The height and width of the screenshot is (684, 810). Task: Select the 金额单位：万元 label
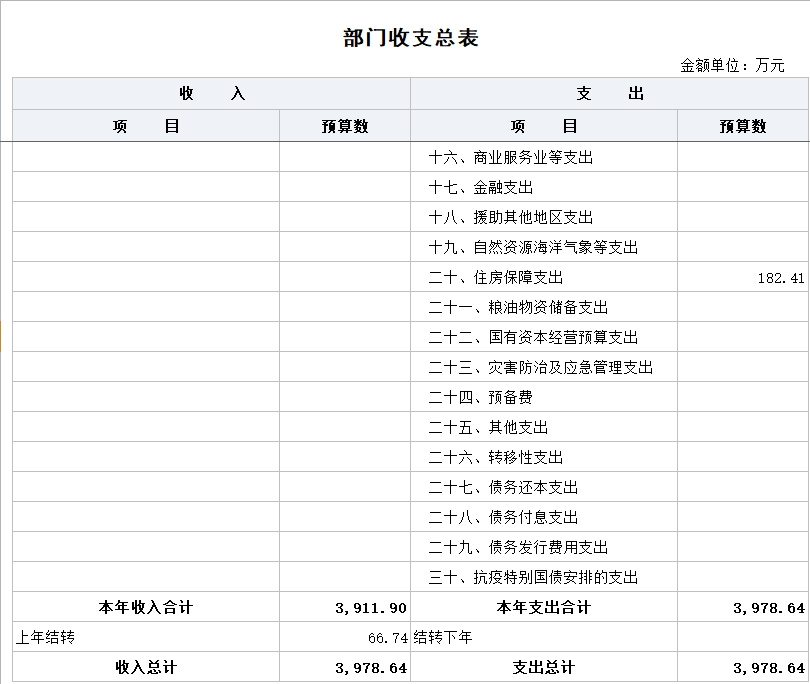[732, 66]
